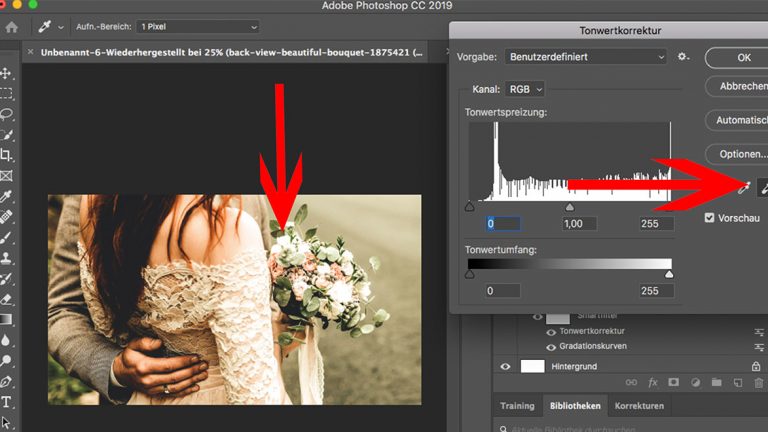Hide the Hintergrund layer
Screen dimensions: 768x432
505,366
